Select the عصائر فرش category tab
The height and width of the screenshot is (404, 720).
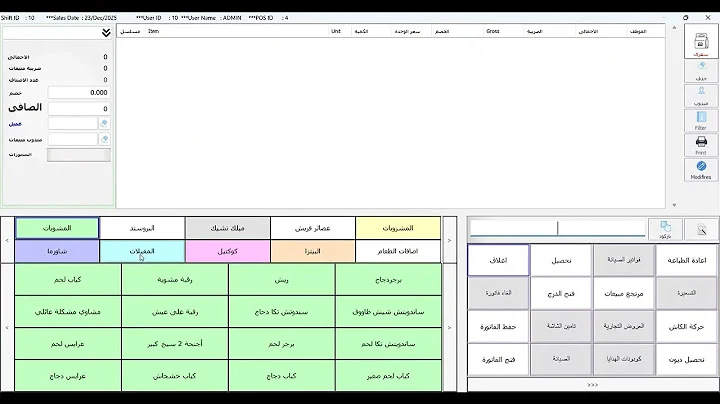tap(313, 228)
